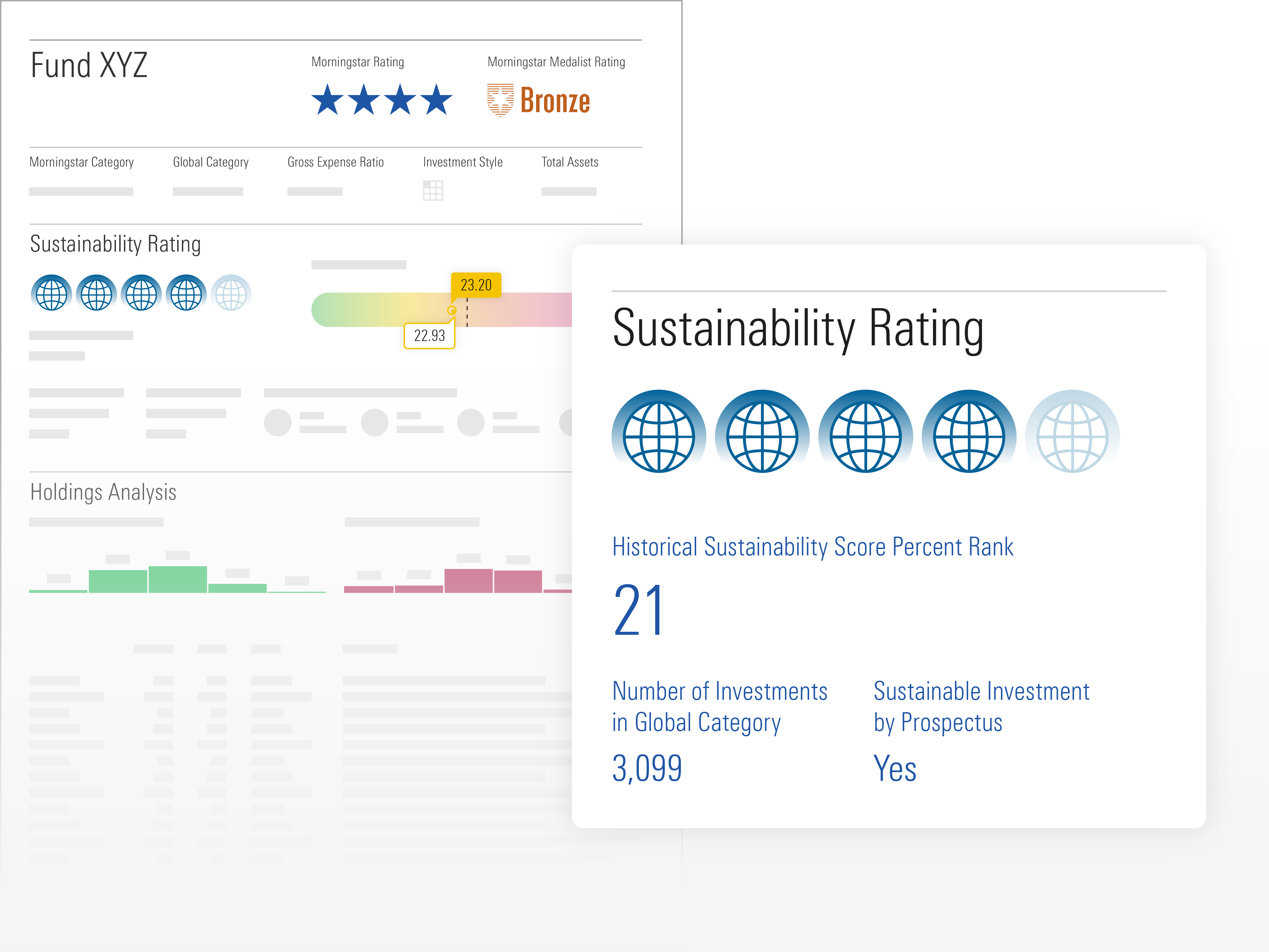Click the tallest green holdings chart bar
The height and width of the screenshot is (952, 1269).
click(177, 579)
